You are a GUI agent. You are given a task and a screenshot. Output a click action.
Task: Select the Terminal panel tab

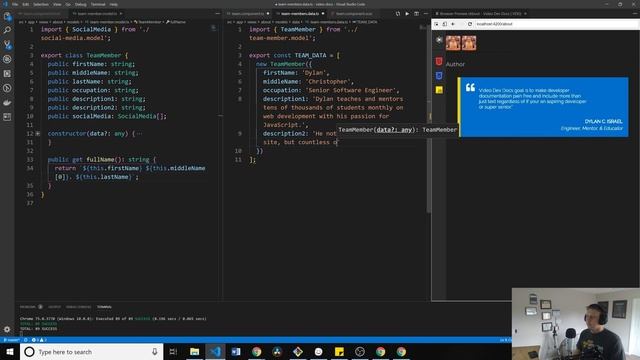tap(104, 307)
